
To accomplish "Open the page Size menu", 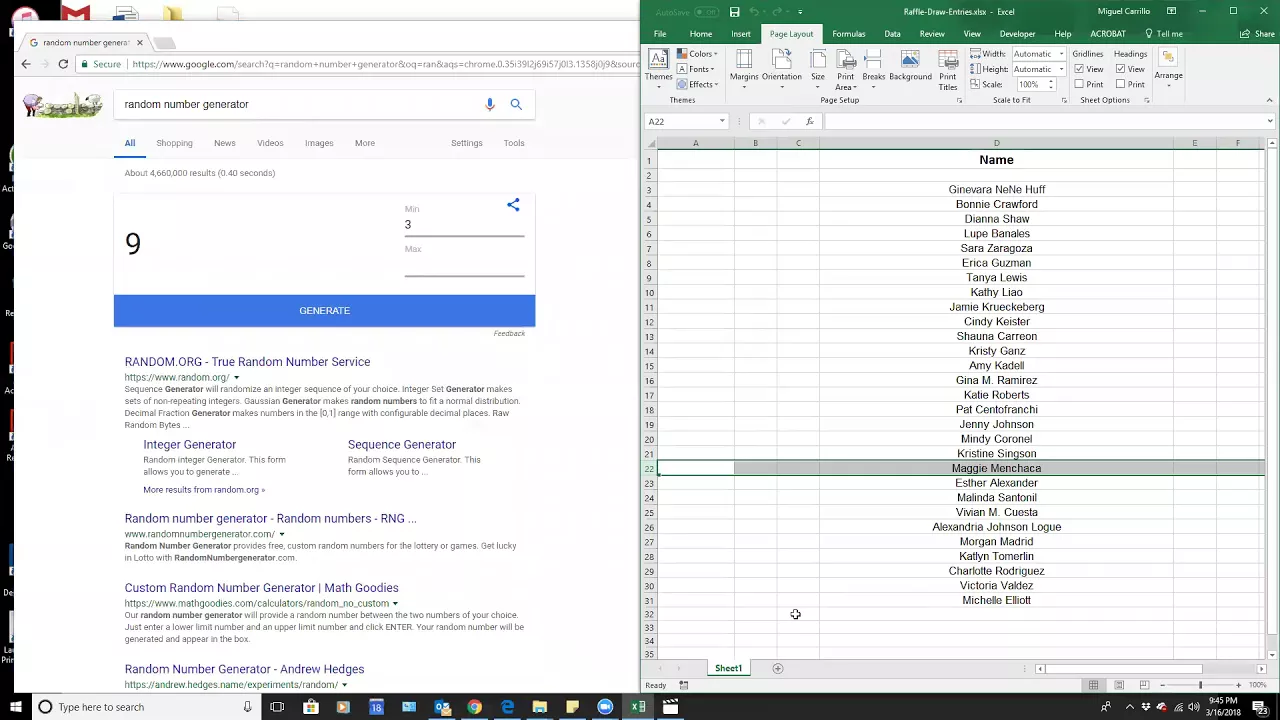I will tap(818, 68).
